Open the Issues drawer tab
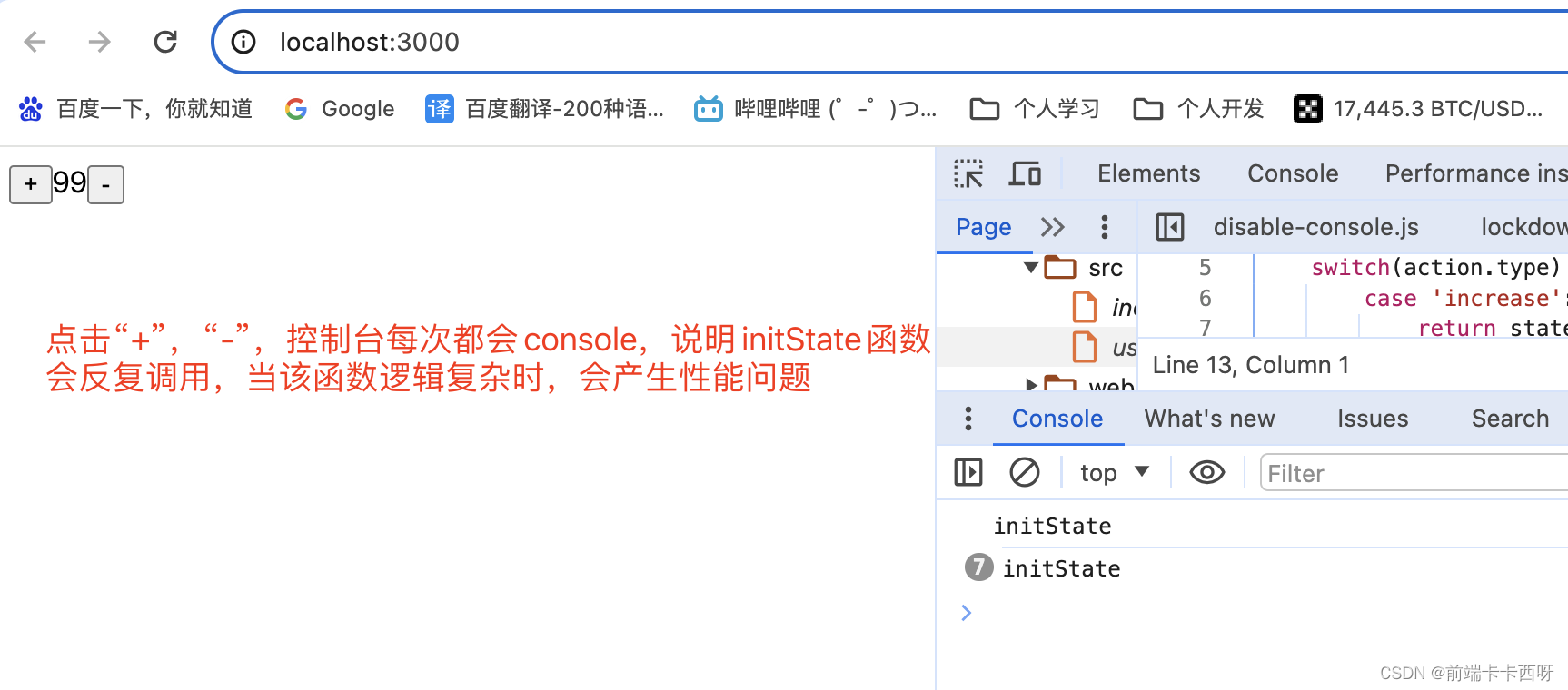 click(1372, 419)
